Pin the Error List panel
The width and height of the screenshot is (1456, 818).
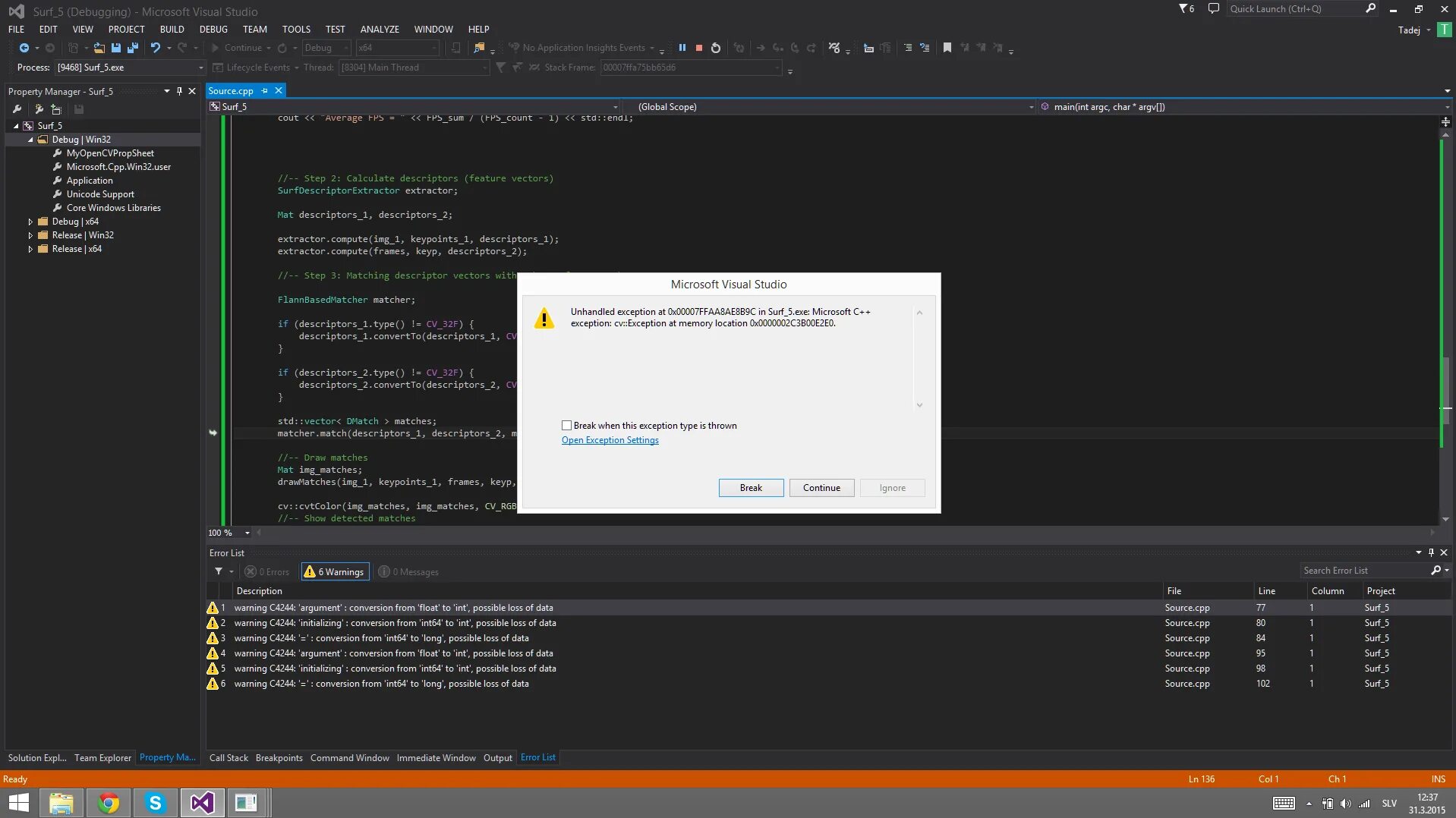pyautogui.click(x=1431, y=552)
